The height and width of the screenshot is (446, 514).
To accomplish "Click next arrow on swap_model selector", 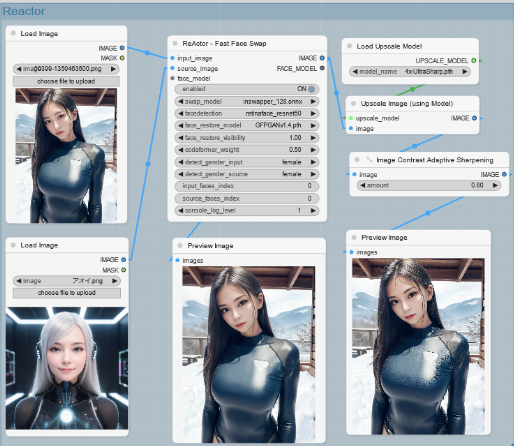I will click(313, 101).
